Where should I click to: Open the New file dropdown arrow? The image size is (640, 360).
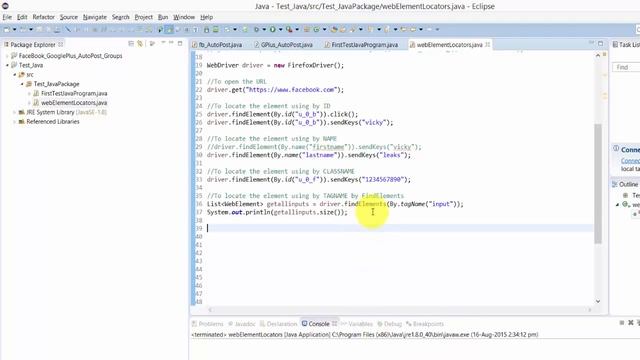(x=14, y=29)
